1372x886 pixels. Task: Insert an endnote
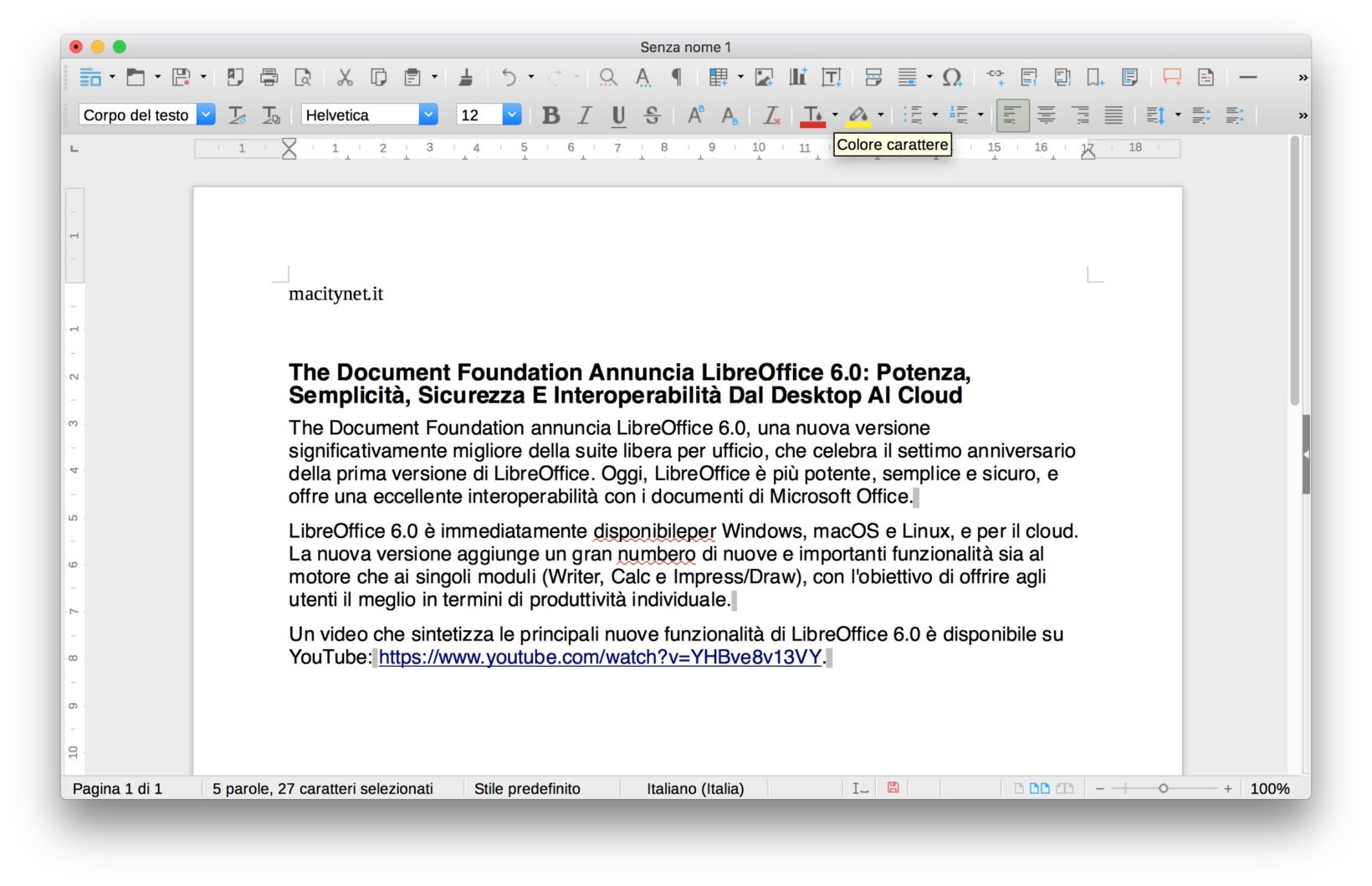1062,78
